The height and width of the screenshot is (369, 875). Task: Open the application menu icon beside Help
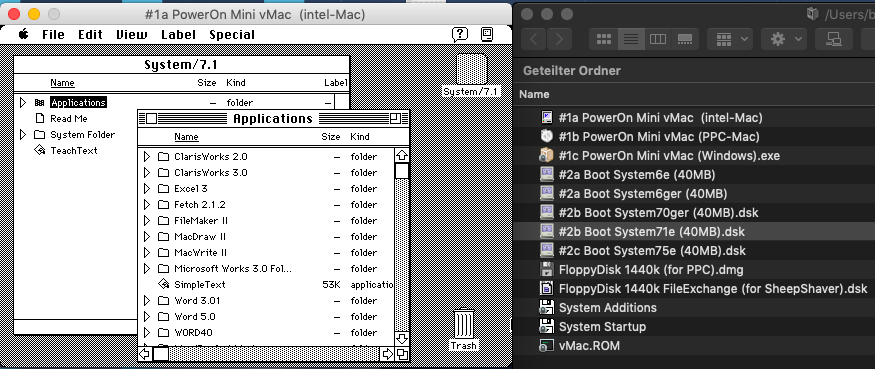pyautogui.click(x=487, y=35)
